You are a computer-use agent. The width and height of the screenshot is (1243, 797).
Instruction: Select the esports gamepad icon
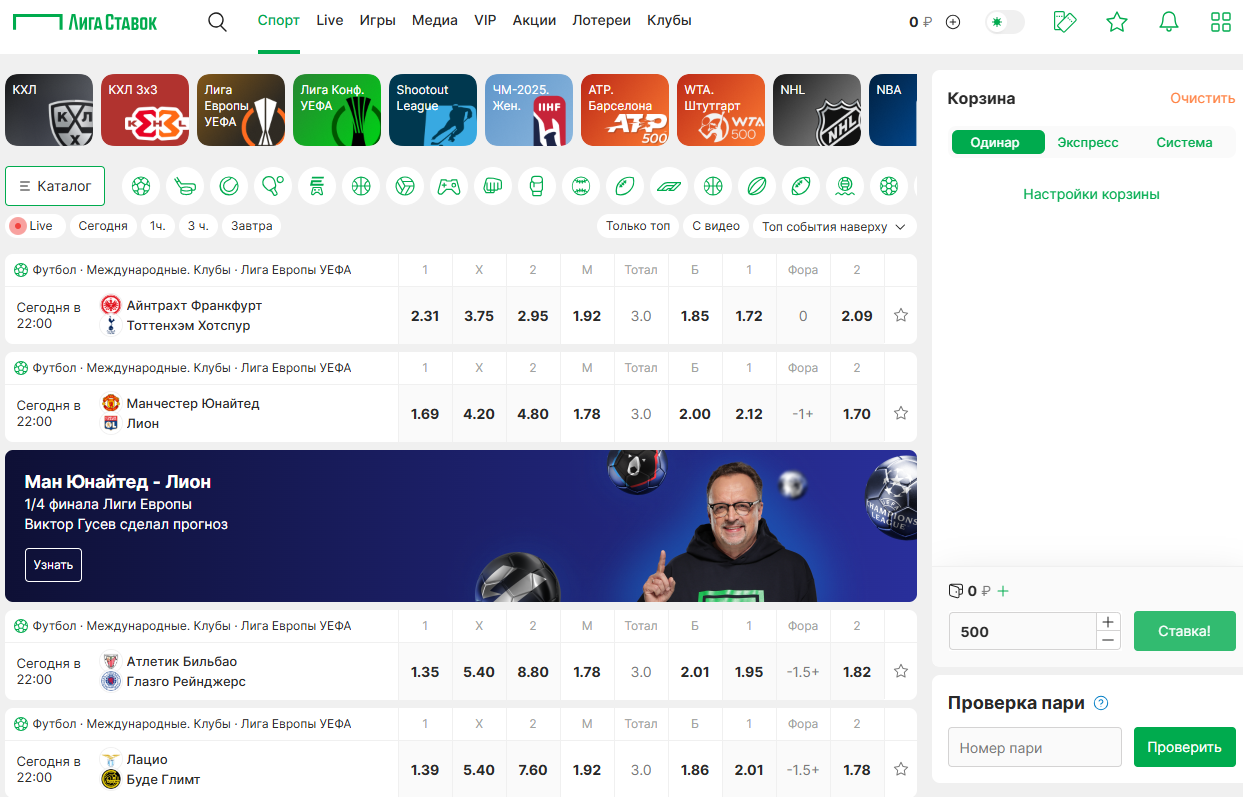point(449,186)
